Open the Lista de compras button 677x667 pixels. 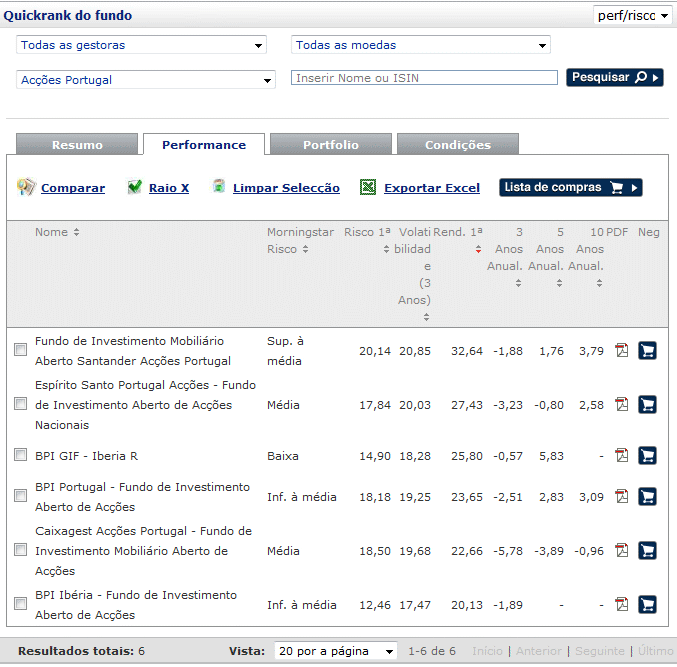tap(571, 187)
